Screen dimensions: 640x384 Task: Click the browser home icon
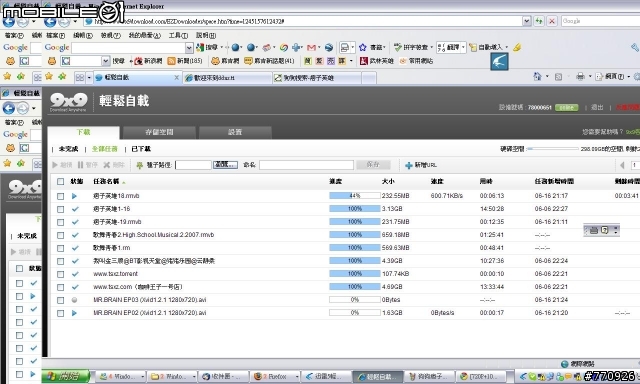coord(538,76)
